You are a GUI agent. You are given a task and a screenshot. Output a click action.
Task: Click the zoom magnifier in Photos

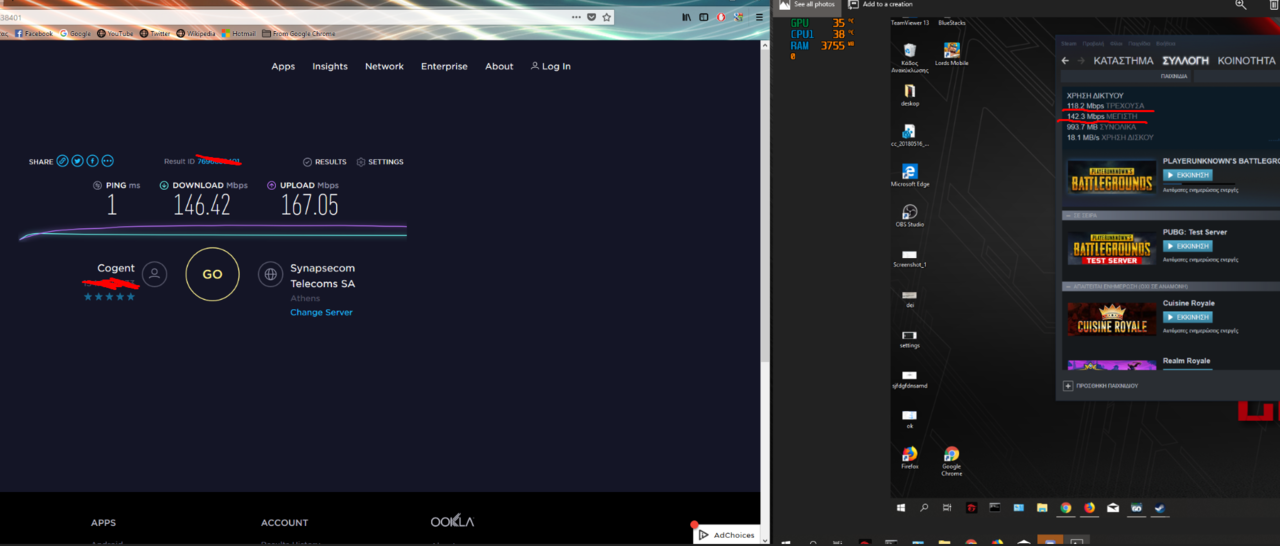1241,5
